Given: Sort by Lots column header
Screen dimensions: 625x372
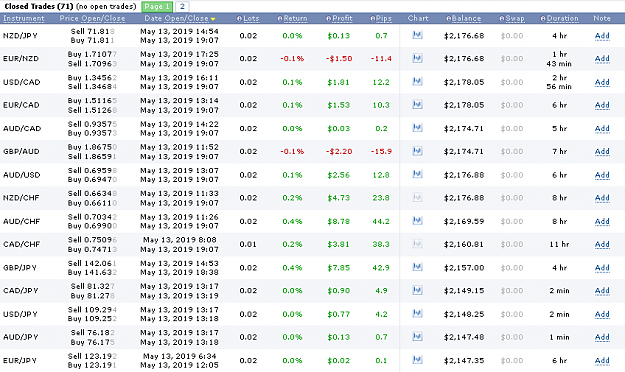Looking at the screenshot, I should click(251, 18).
